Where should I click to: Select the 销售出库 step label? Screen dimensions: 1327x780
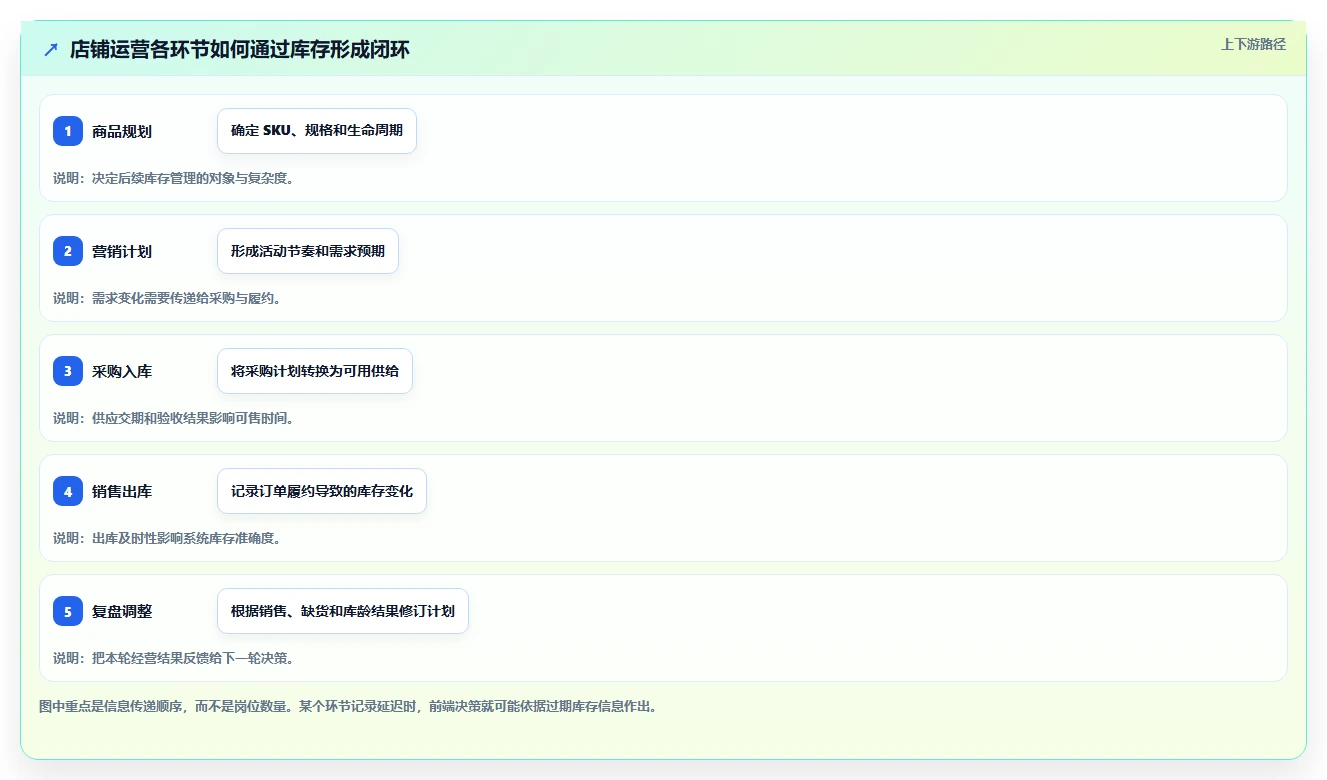tap(122, 491)
